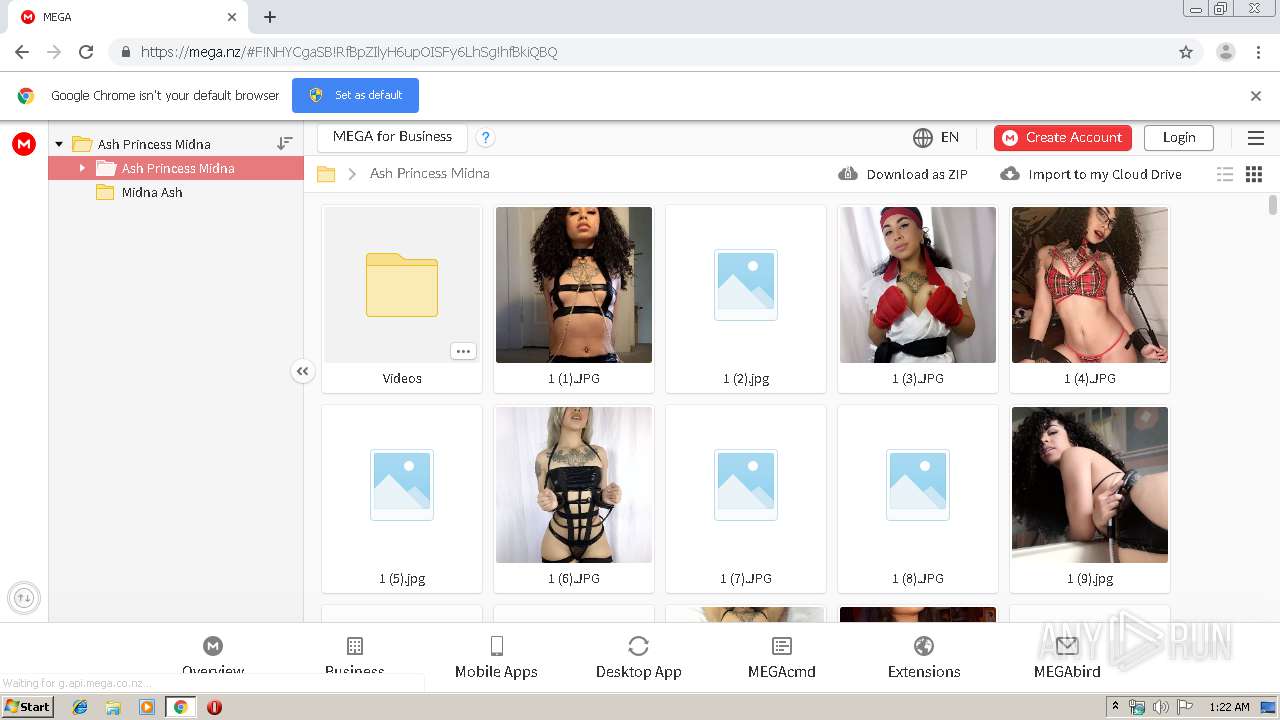Expand the highlighted Ash Princess Midna subfolder
The width and height of the screenshot is (1280, 720).
pos(82,168)
